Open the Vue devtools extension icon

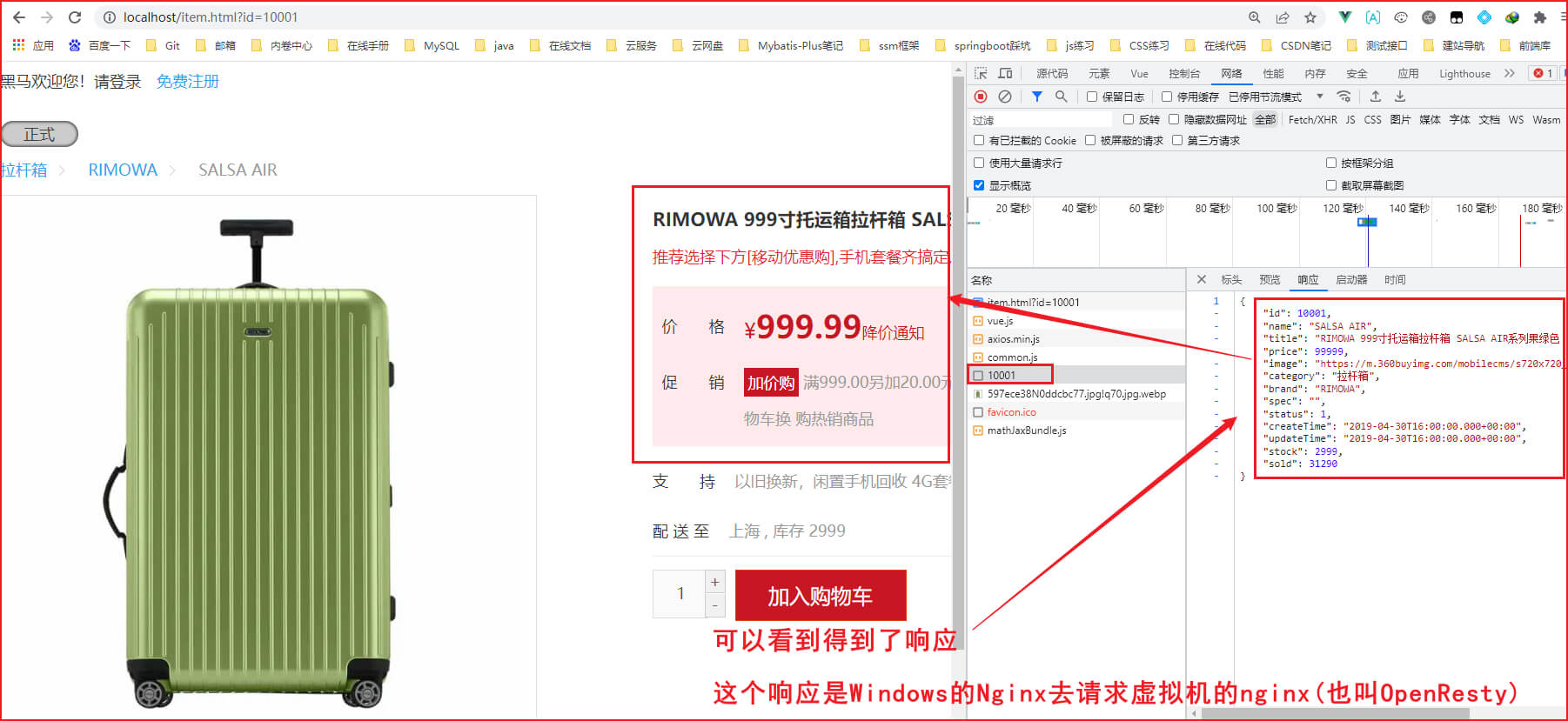(1345, 17)
